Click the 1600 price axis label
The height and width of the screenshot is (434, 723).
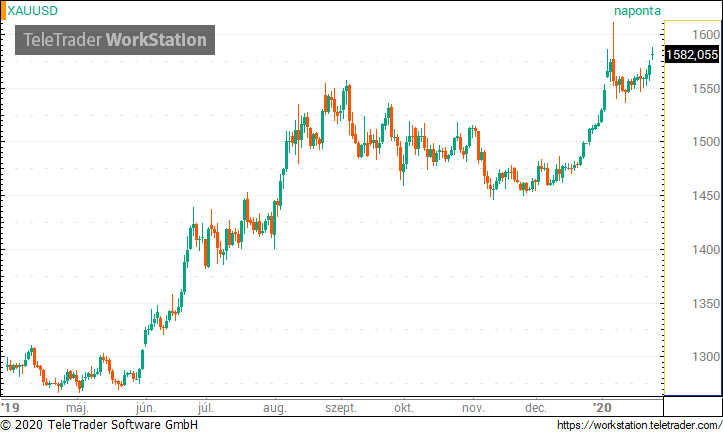(x=706, y=35)
